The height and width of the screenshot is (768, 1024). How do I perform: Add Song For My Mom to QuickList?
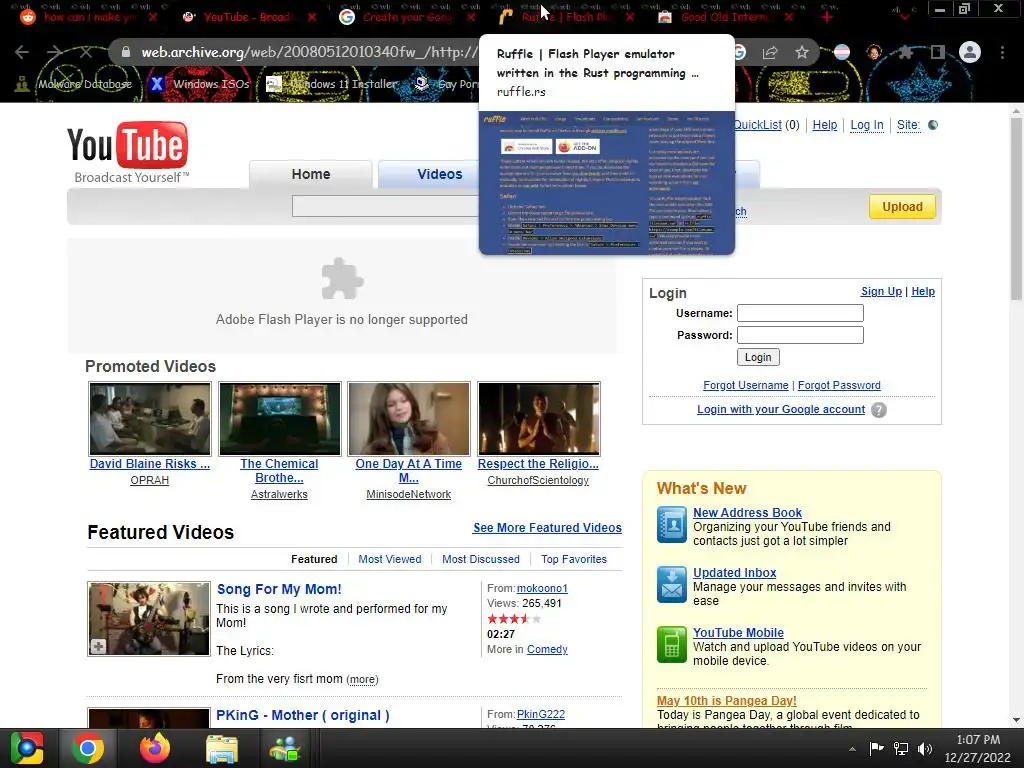pyautogui.click(x=98, y=646)
